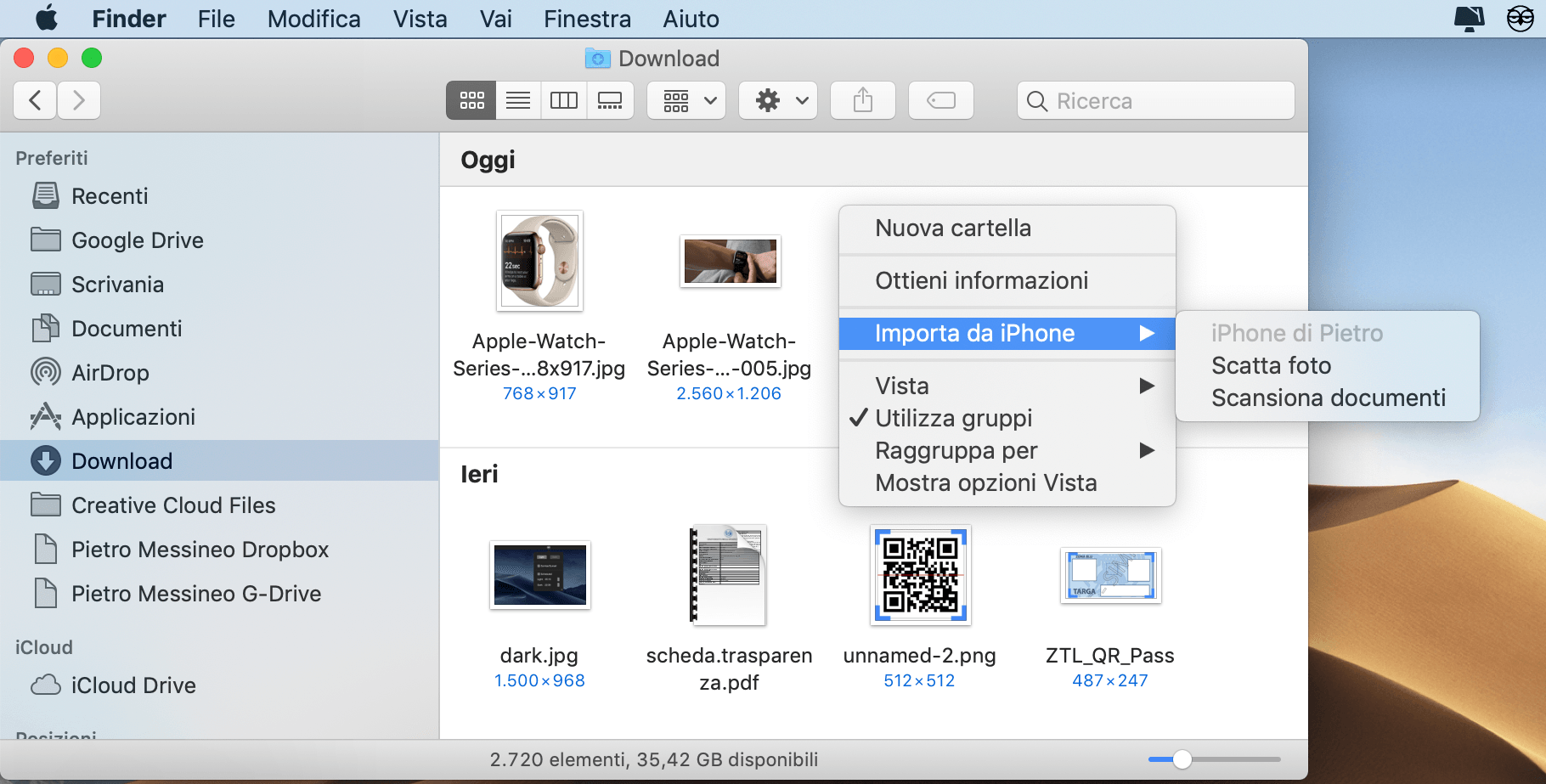1546x784 pixels.
Task: Click the Share toolbar button
Action: tap(863, 100)
